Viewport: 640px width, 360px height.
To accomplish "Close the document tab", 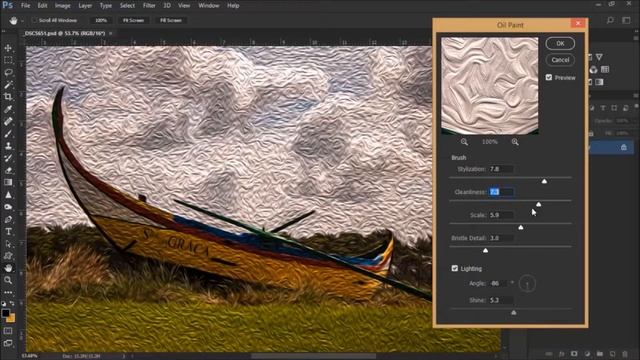I will 111,33.
